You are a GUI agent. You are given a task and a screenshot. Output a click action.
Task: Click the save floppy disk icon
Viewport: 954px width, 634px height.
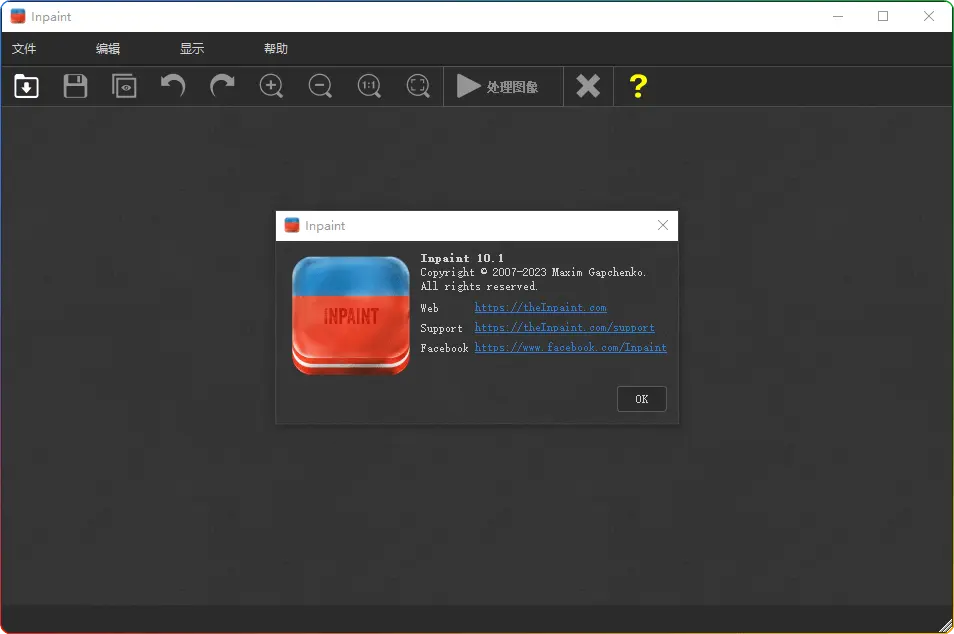(76, 87)
